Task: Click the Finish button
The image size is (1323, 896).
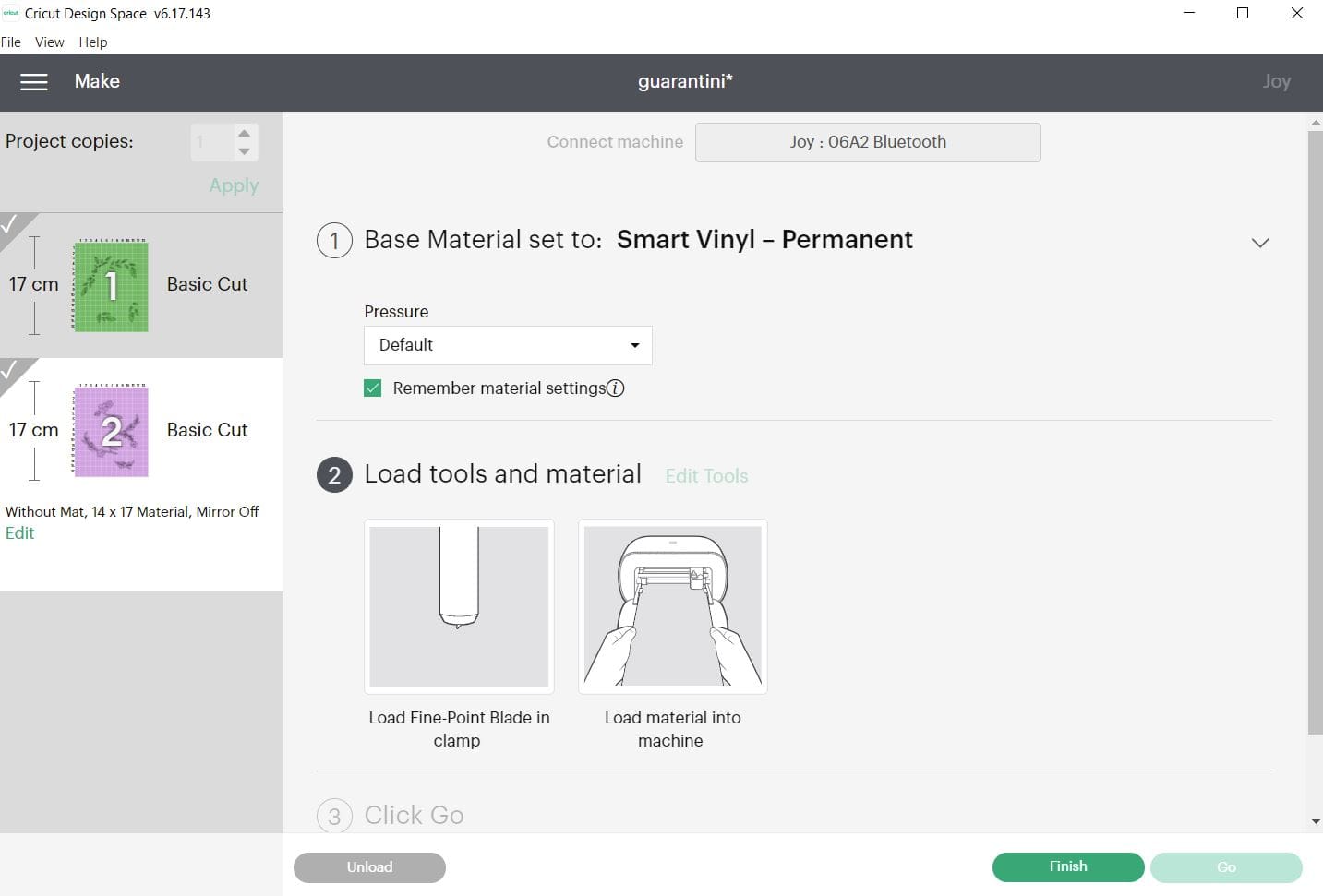Action: pyautogui.click(x=1068, y=866)
